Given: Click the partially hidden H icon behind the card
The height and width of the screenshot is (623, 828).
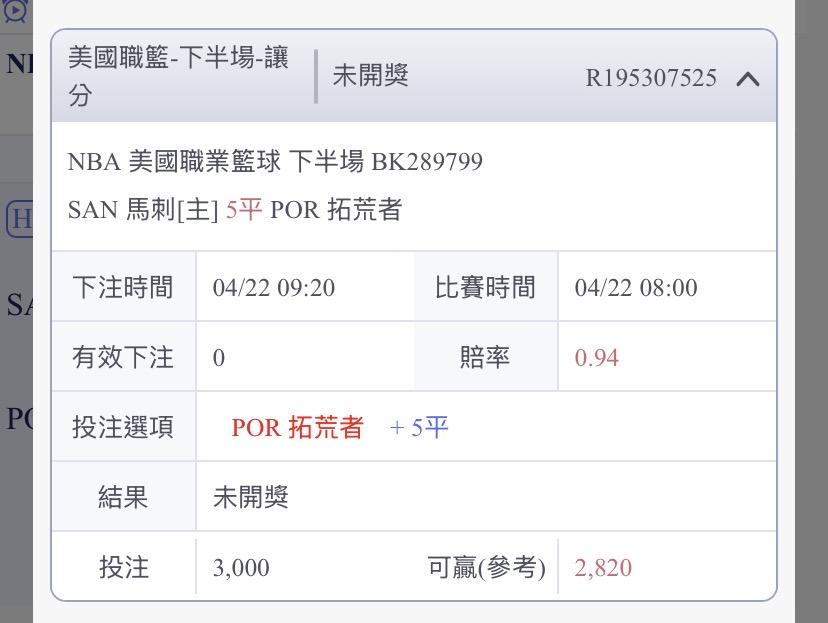Looking at the screenshot, I should point(19,219).
